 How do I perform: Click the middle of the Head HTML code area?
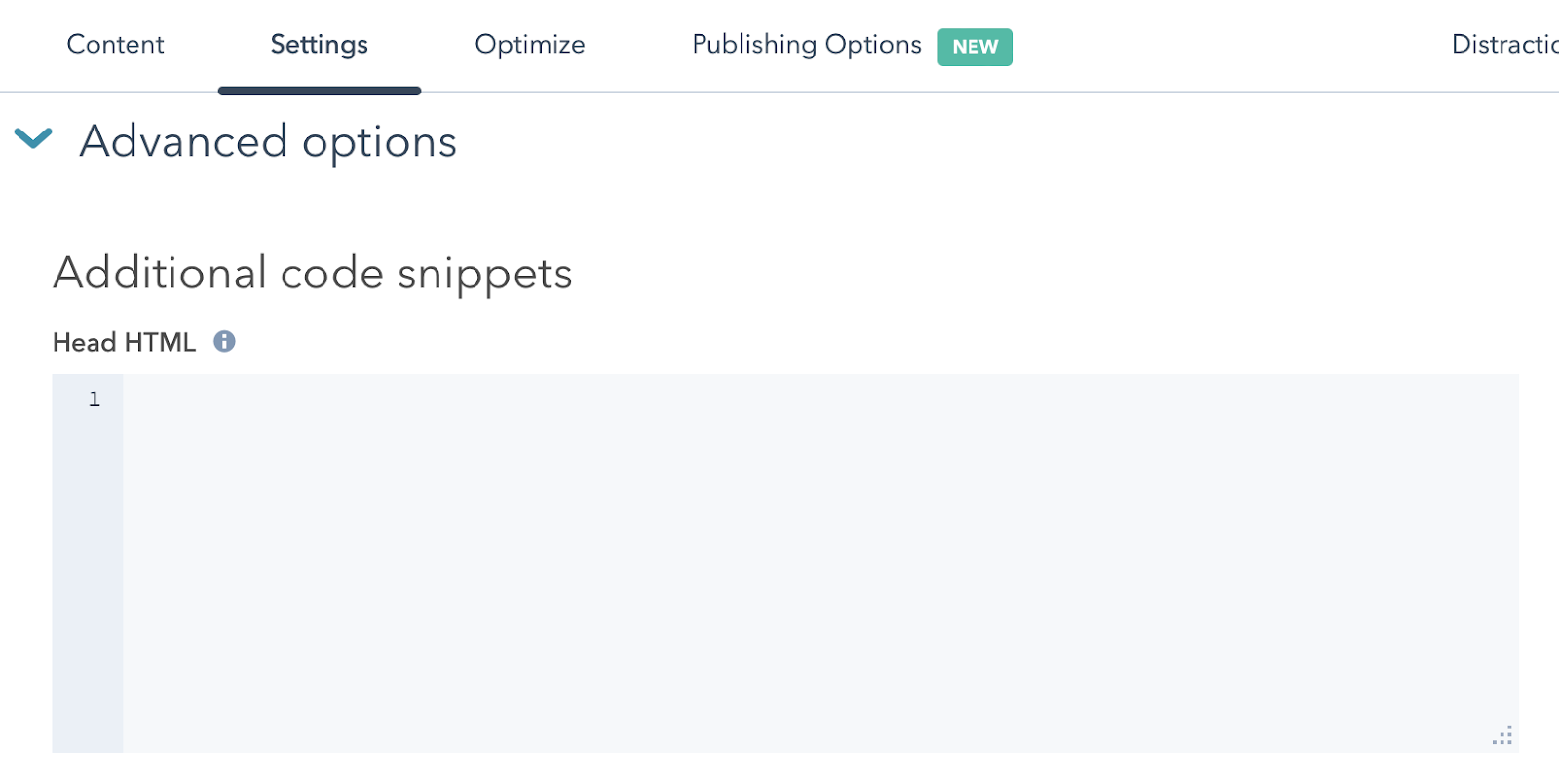(x=820, y=563)
